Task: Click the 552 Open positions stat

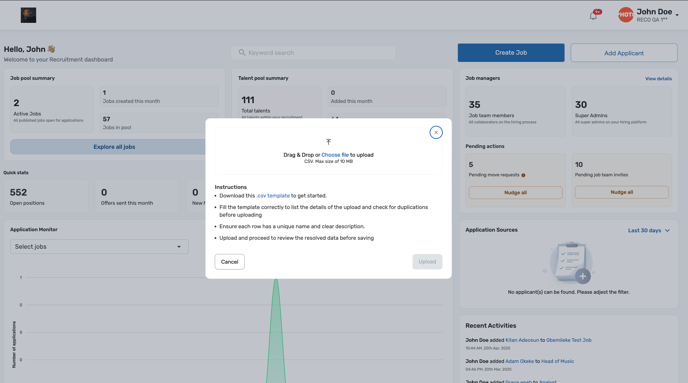Action: (x=46, y=197)
